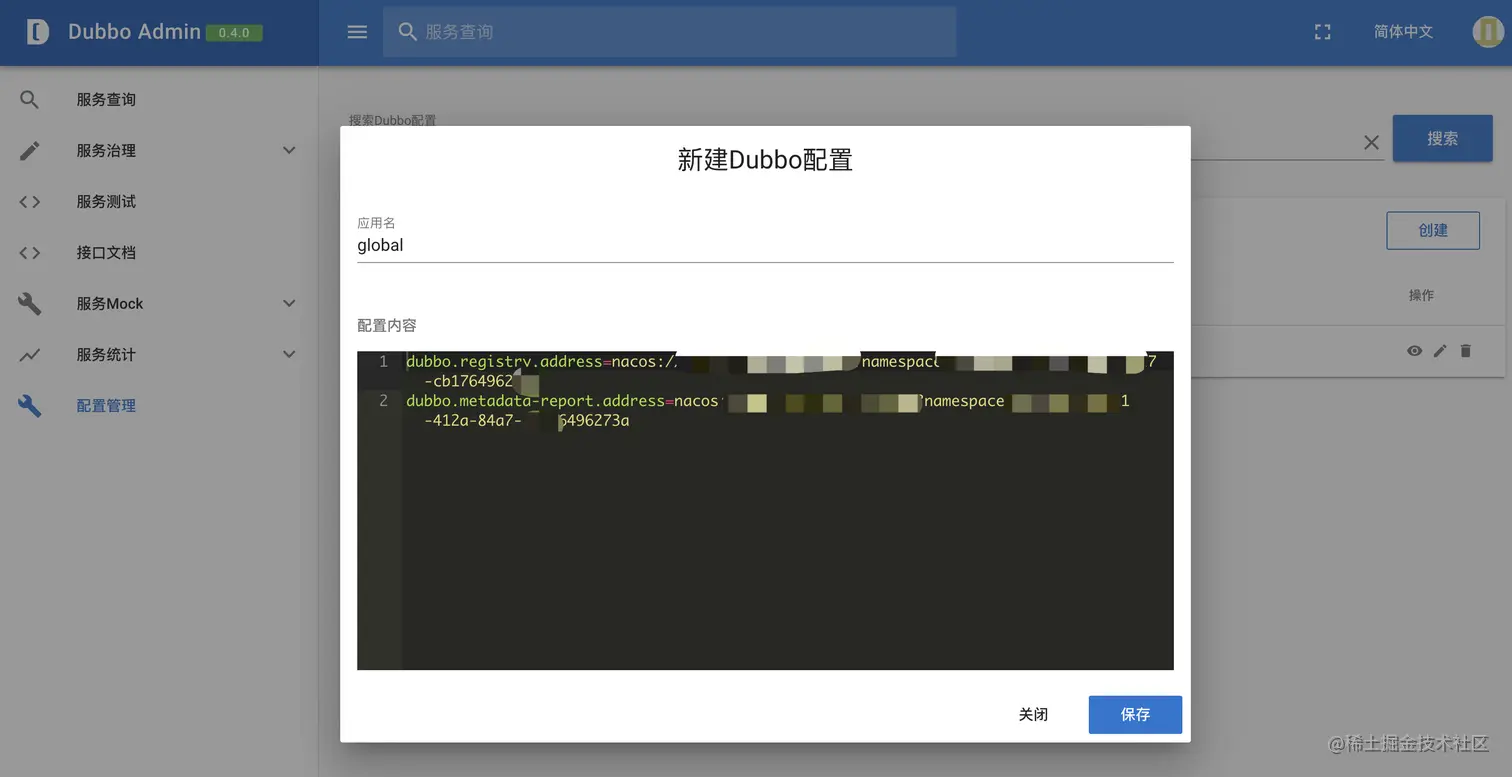Click the 创建 button

pos(1433,230)
